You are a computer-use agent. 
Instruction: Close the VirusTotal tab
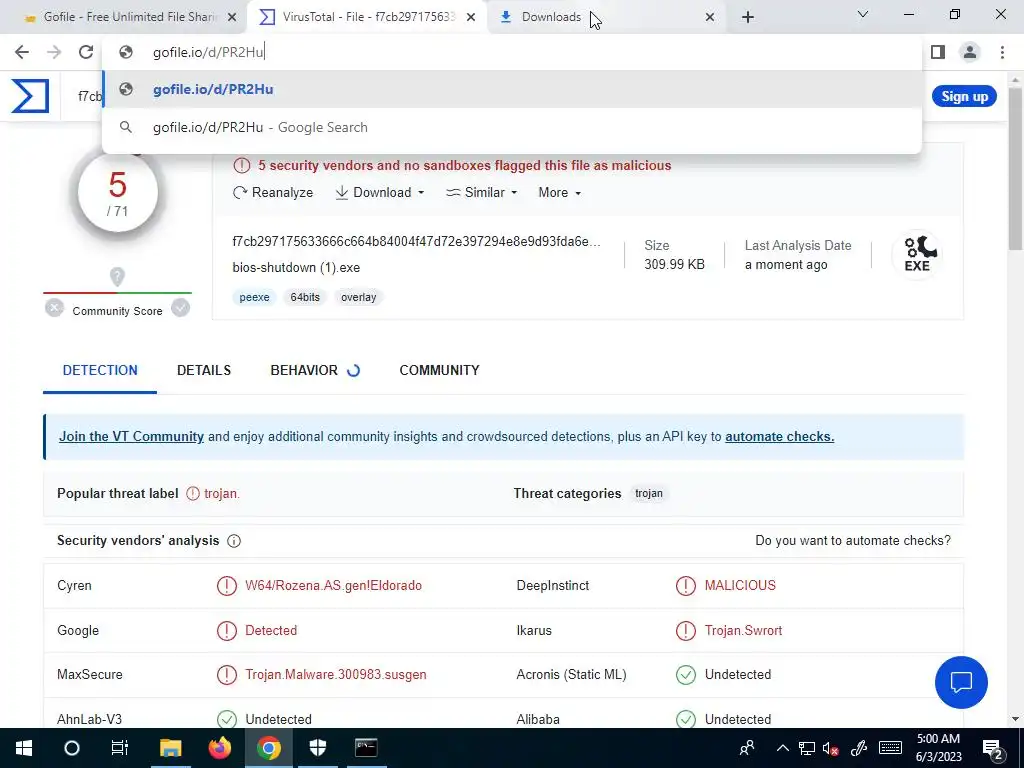(471, 18)
